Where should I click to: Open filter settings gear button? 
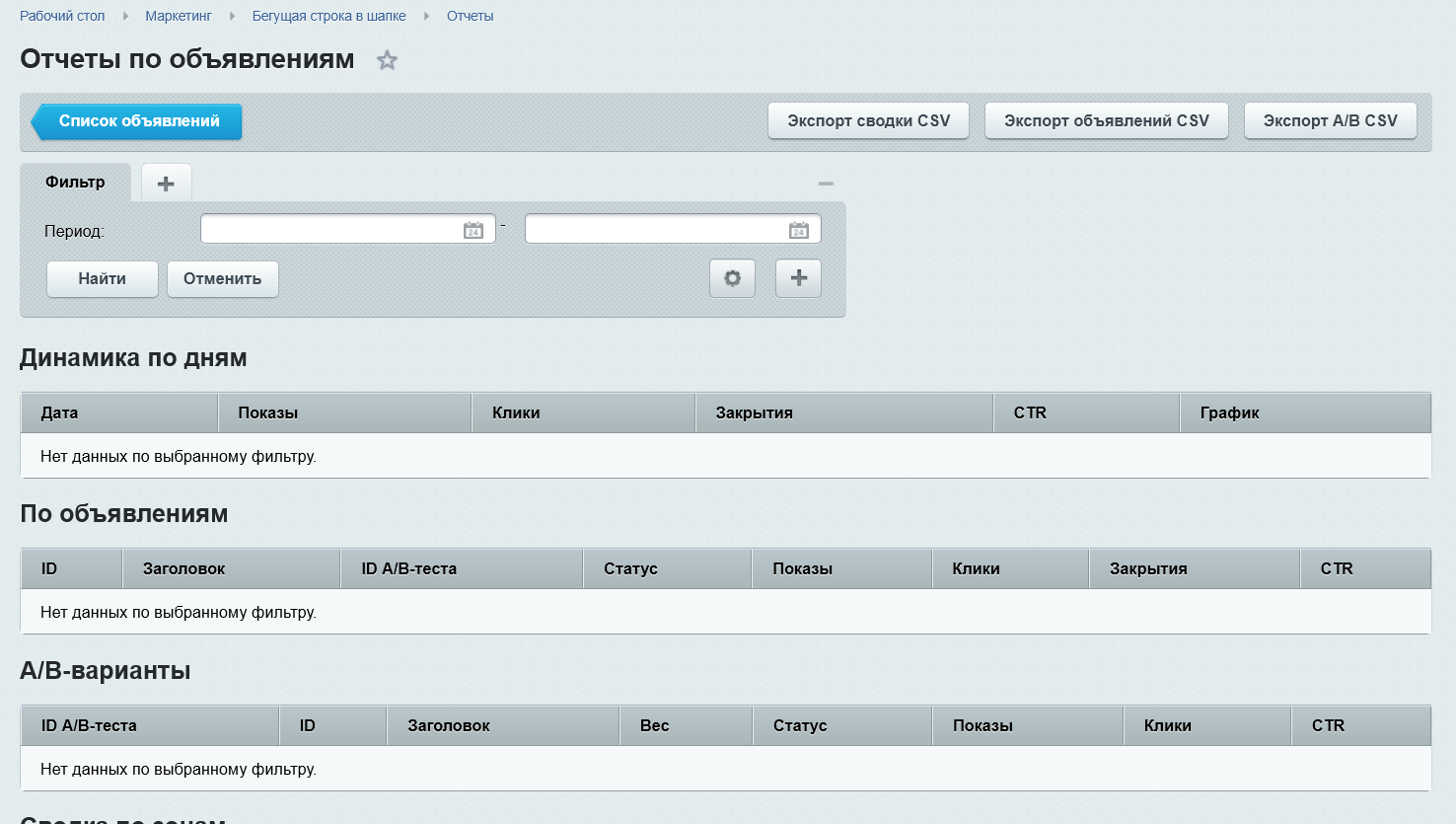(x=733, y=278)
